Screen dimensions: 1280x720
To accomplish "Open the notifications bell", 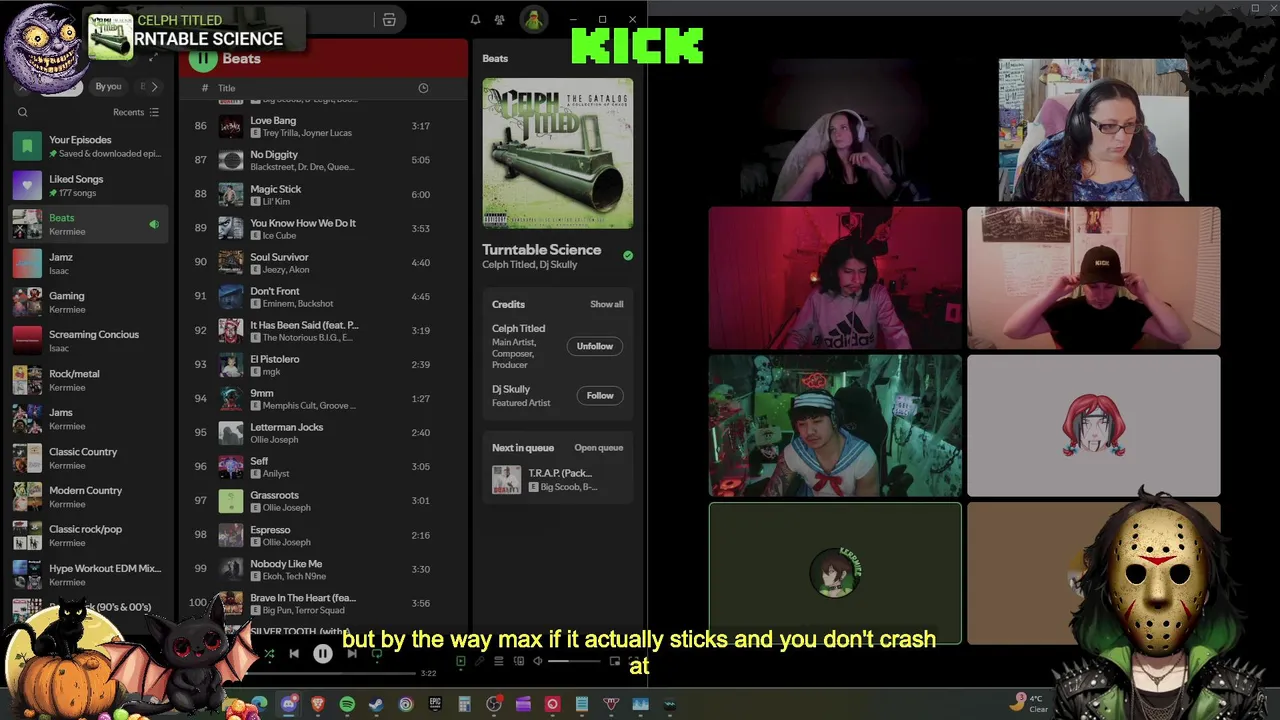I will pos(475,20).
